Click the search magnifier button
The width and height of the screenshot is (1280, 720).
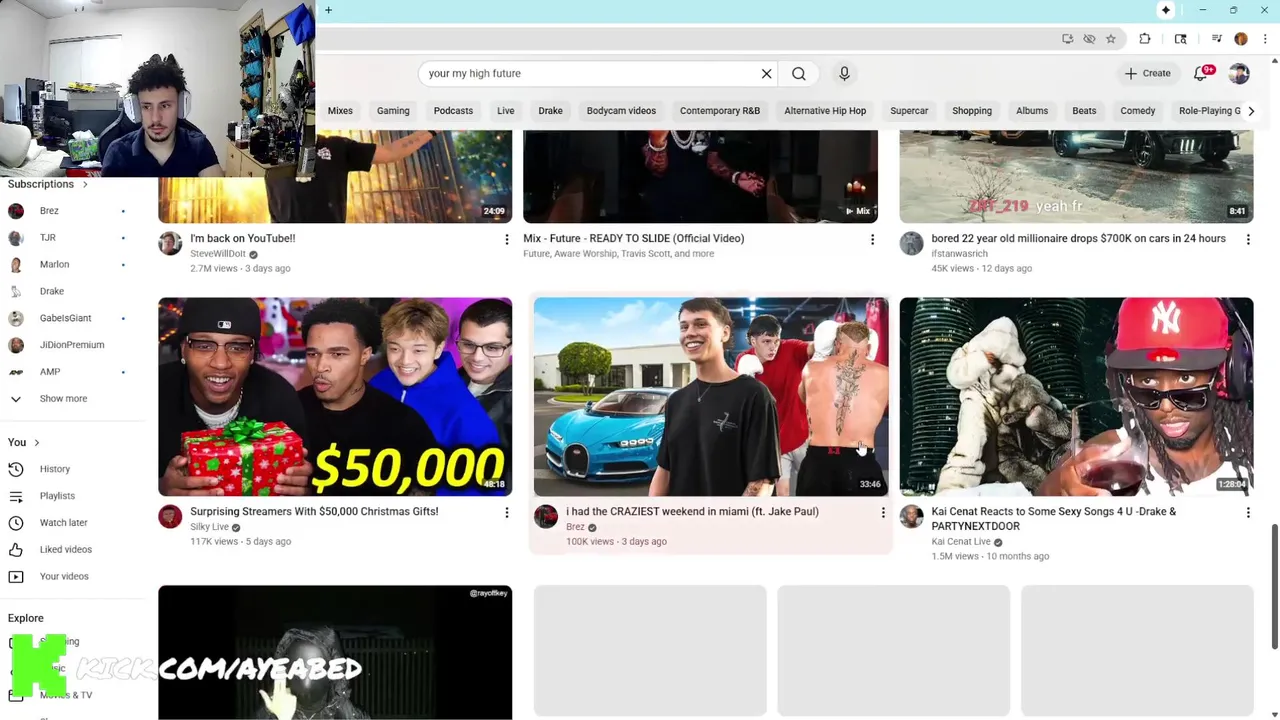pyautogui.click(x=799, y=73)
